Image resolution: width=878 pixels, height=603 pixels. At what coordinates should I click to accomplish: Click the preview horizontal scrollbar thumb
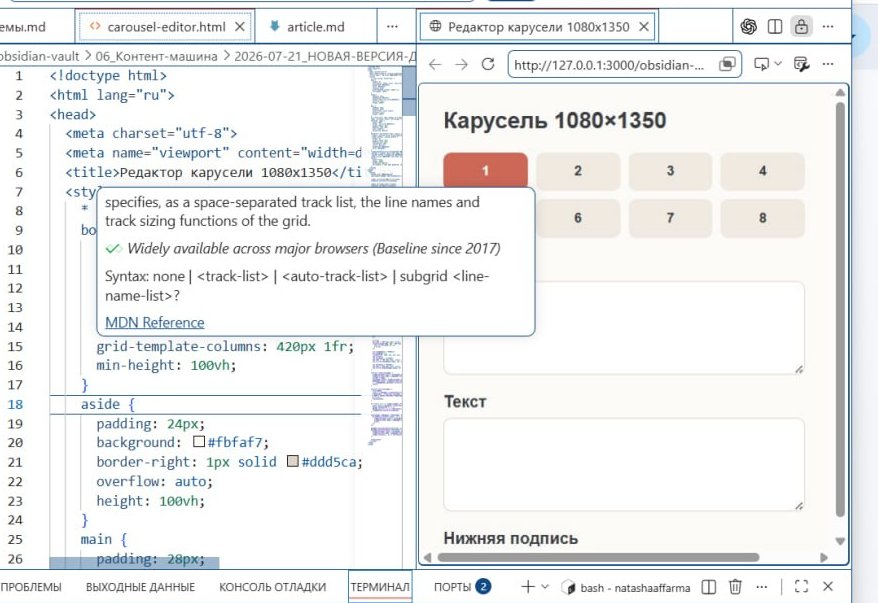[598, 558]
